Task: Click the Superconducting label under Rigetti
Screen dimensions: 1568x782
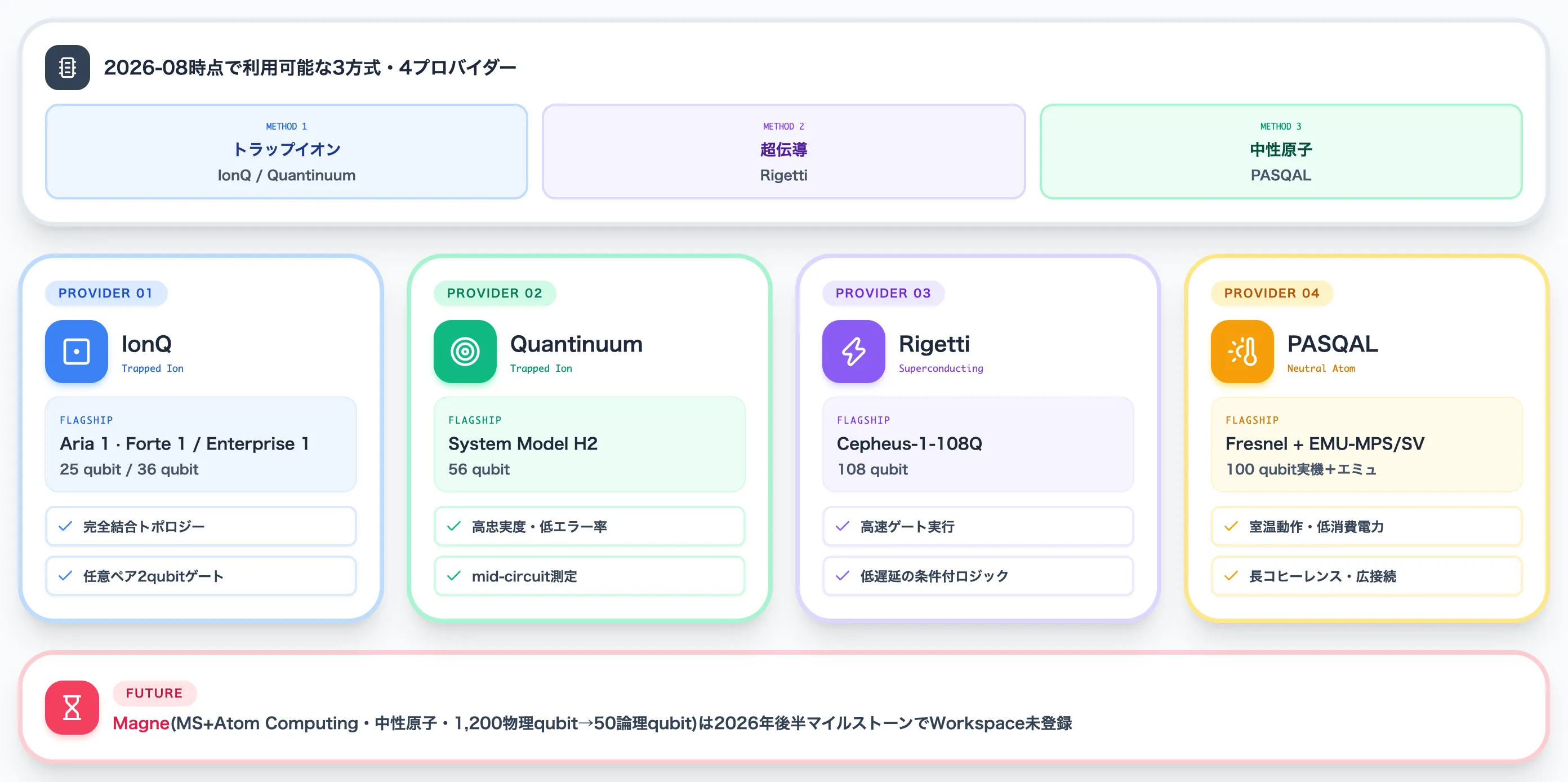Action: pos(941,368)
